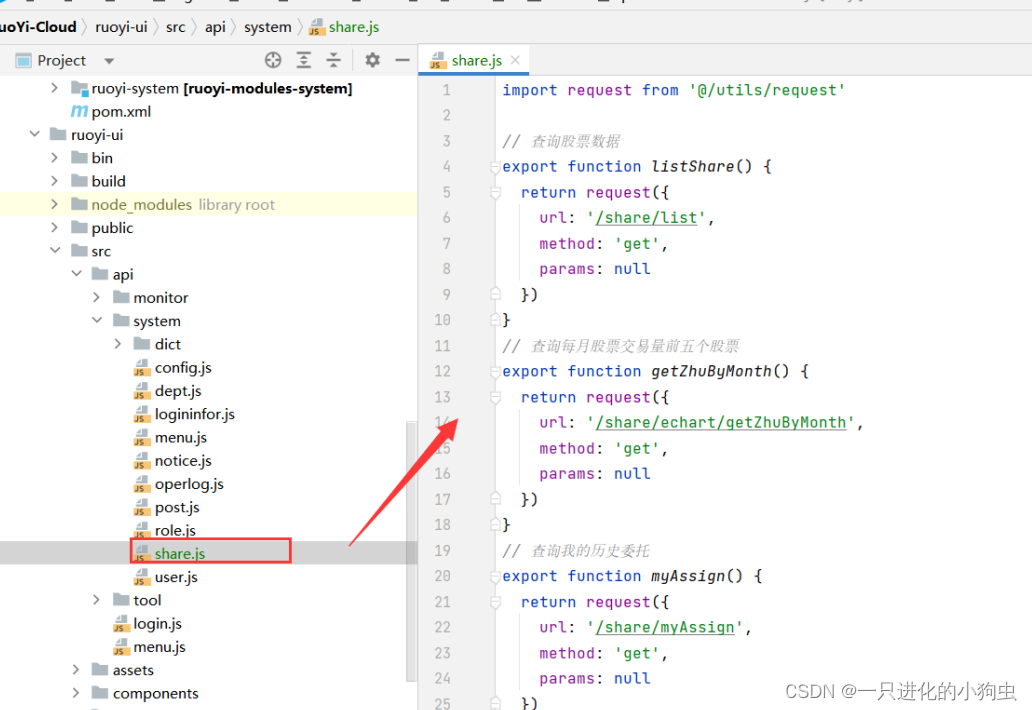Viewport: 1032px width, 710px height.
Task: Click the '/share/echart/getZhuByMonth' URL link
Action: (721, 422)
